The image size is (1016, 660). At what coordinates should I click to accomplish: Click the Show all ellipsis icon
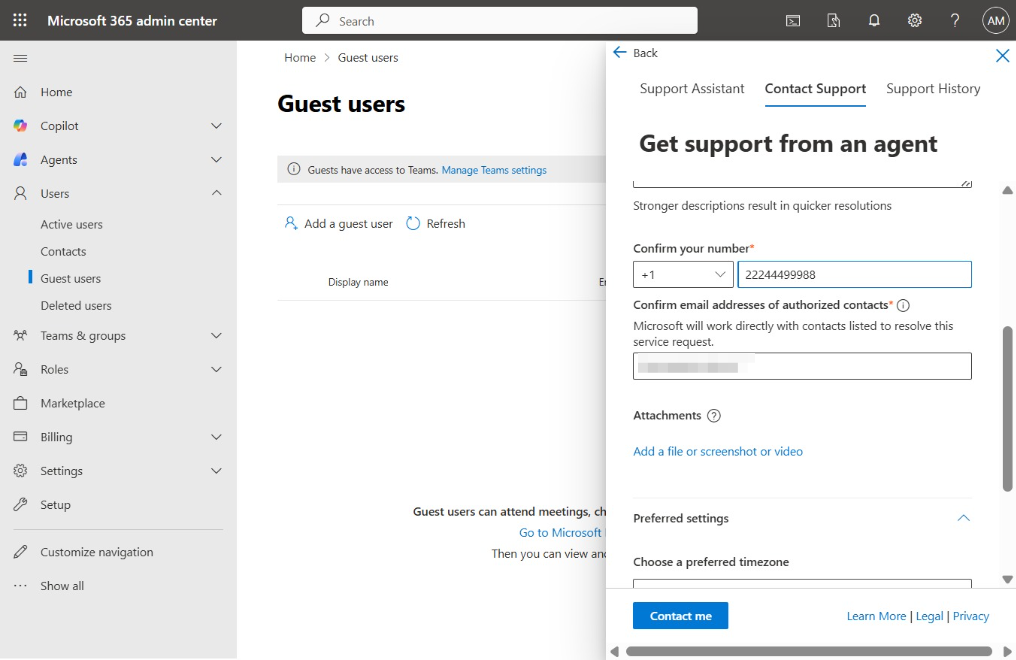click(20, 586)
